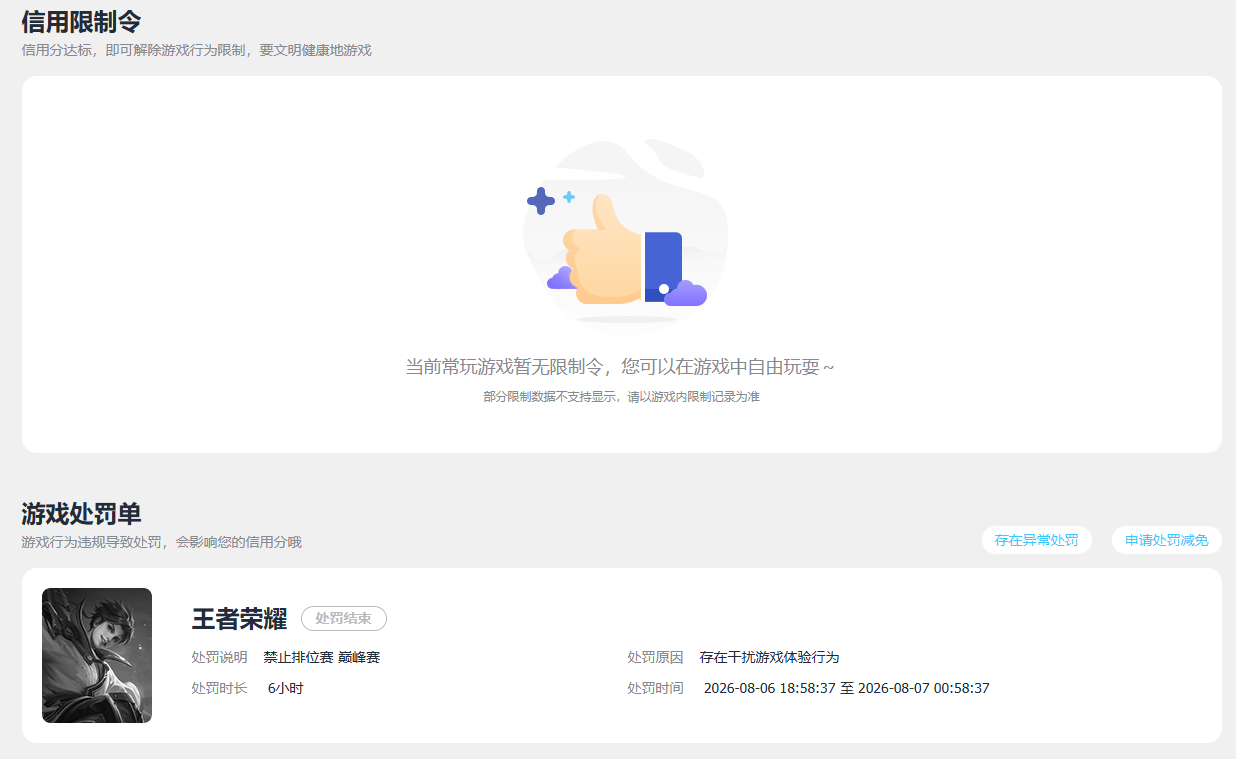1236x759 pixels.
Task: Select the 王者荣耀 hero avatar thumbnail
Action: pos(97,655)
